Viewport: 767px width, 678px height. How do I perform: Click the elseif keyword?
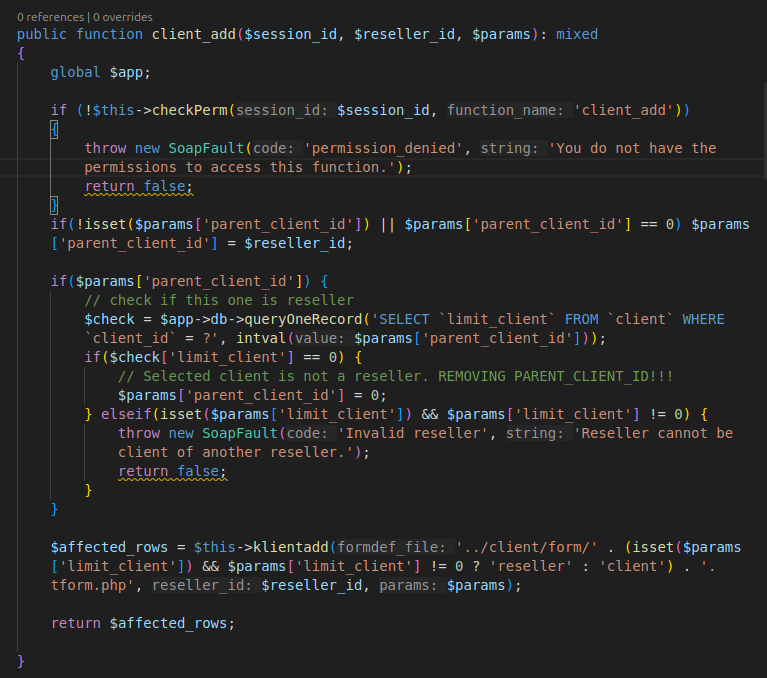point(126,414)
